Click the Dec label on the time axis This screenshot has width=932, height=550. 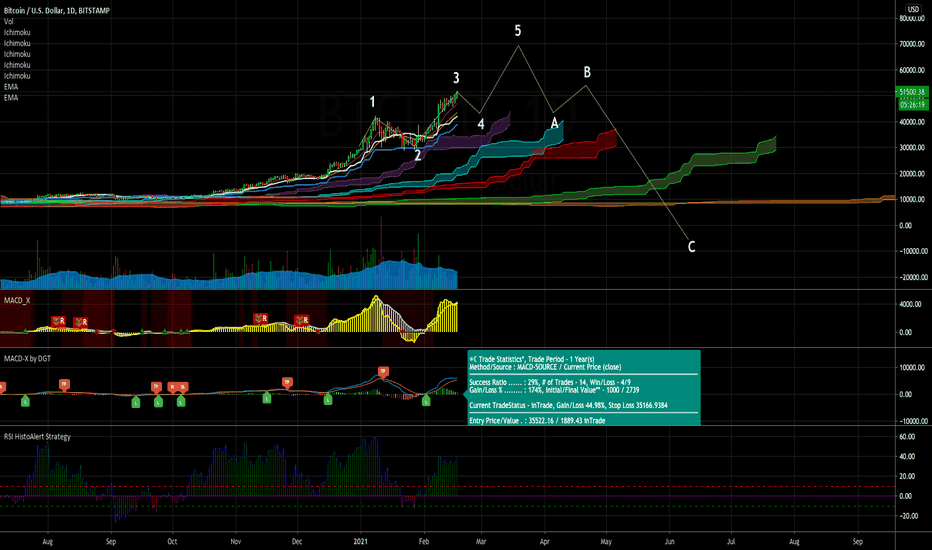pos(297,542)
